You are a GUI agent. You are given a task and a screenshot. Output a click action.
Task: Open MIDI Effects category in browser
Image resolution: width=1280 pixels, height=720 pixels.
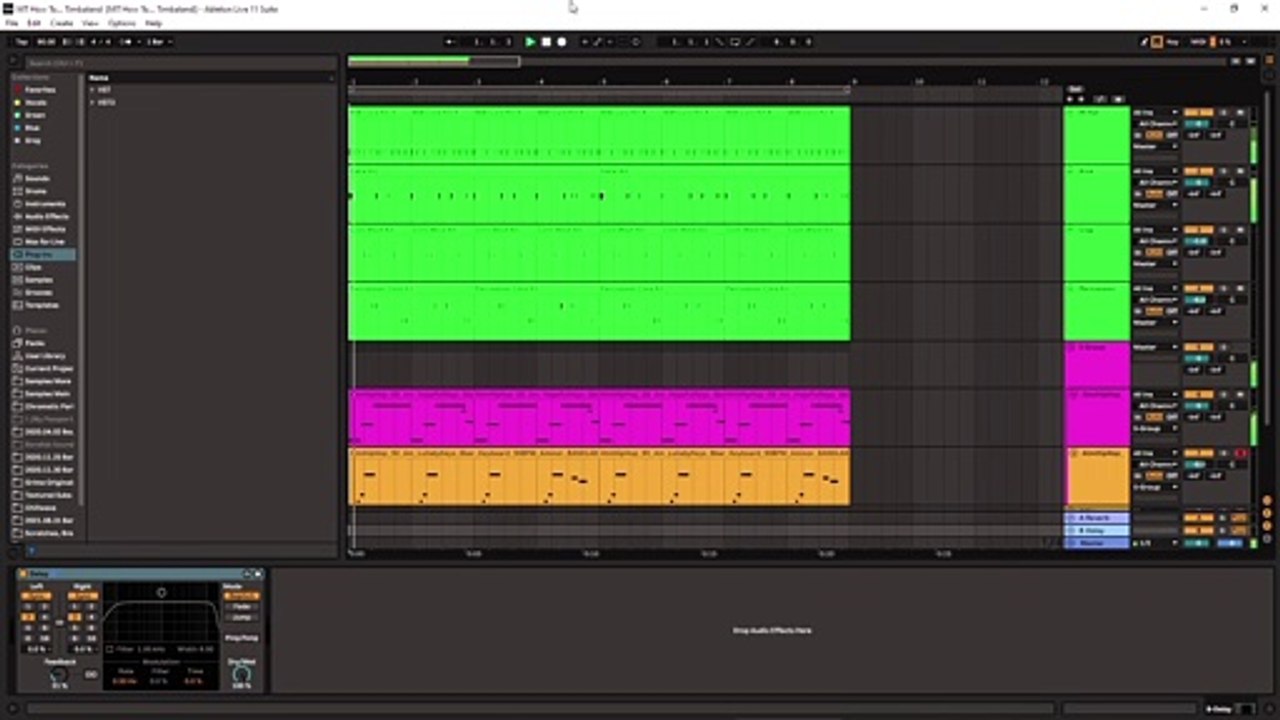[x=45, y=229]
